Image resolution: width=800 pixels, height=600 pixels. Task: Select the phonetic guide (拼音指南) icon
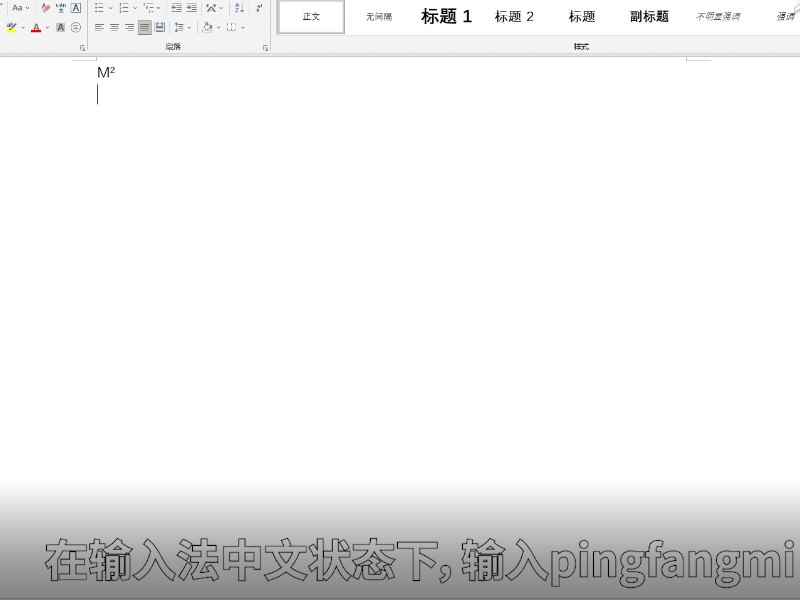60,8
